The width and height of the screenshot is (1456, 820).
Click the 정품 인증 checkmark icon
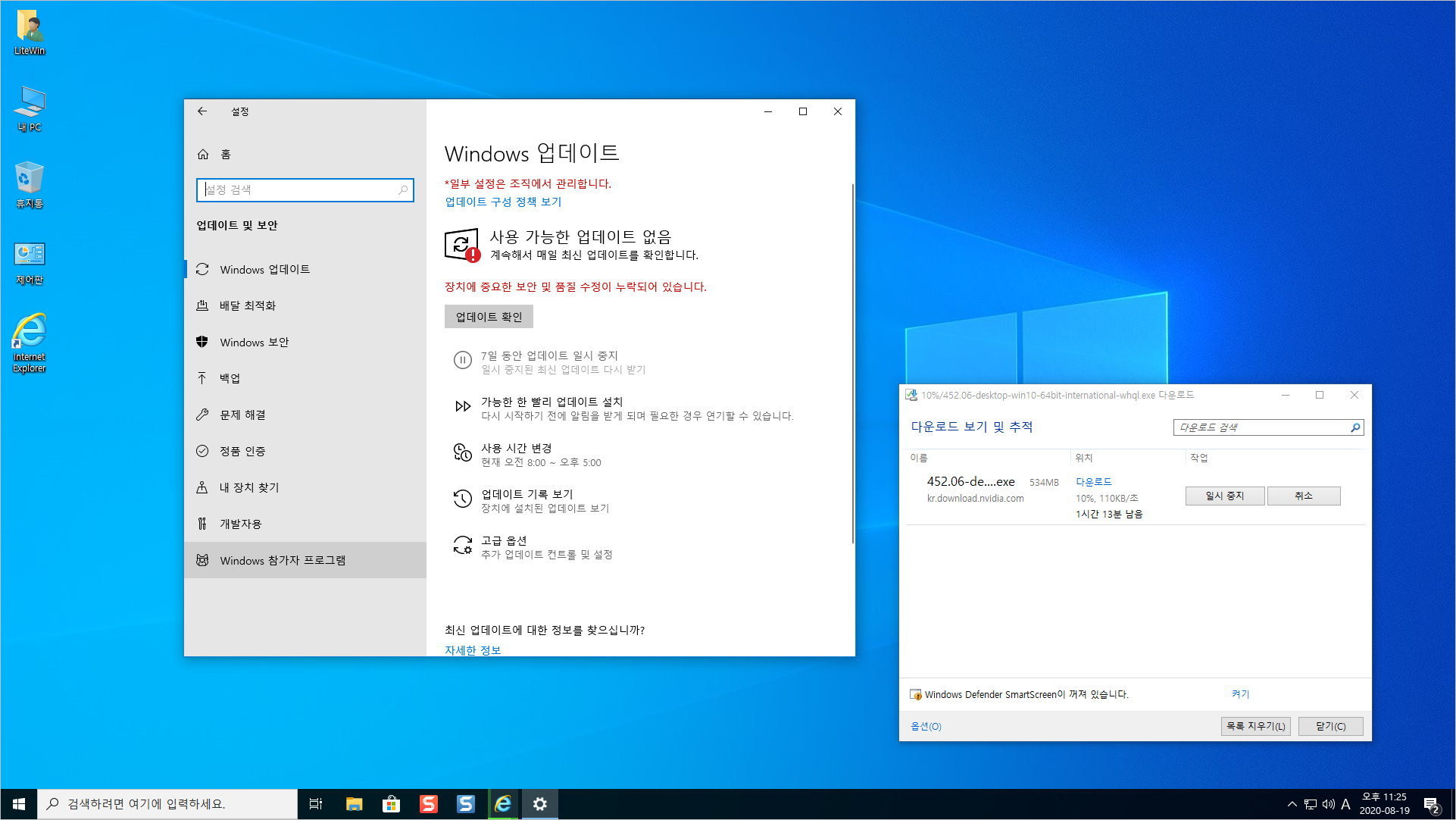(x=202, y=452)
